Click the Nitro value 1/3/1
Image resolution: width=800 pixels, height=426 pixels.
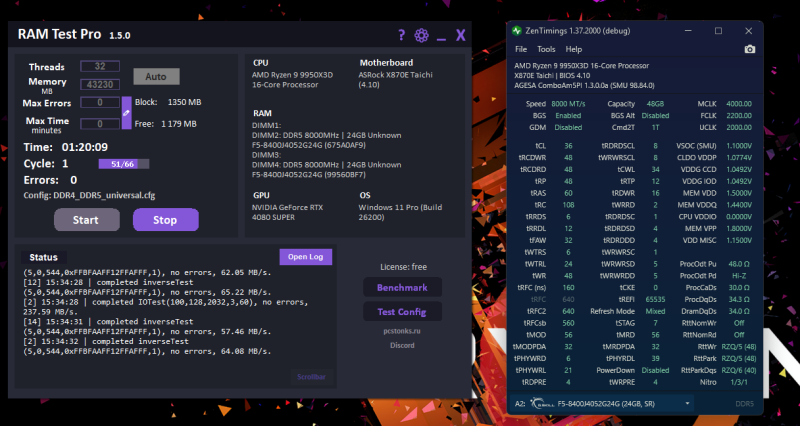(x=739, y=382)
